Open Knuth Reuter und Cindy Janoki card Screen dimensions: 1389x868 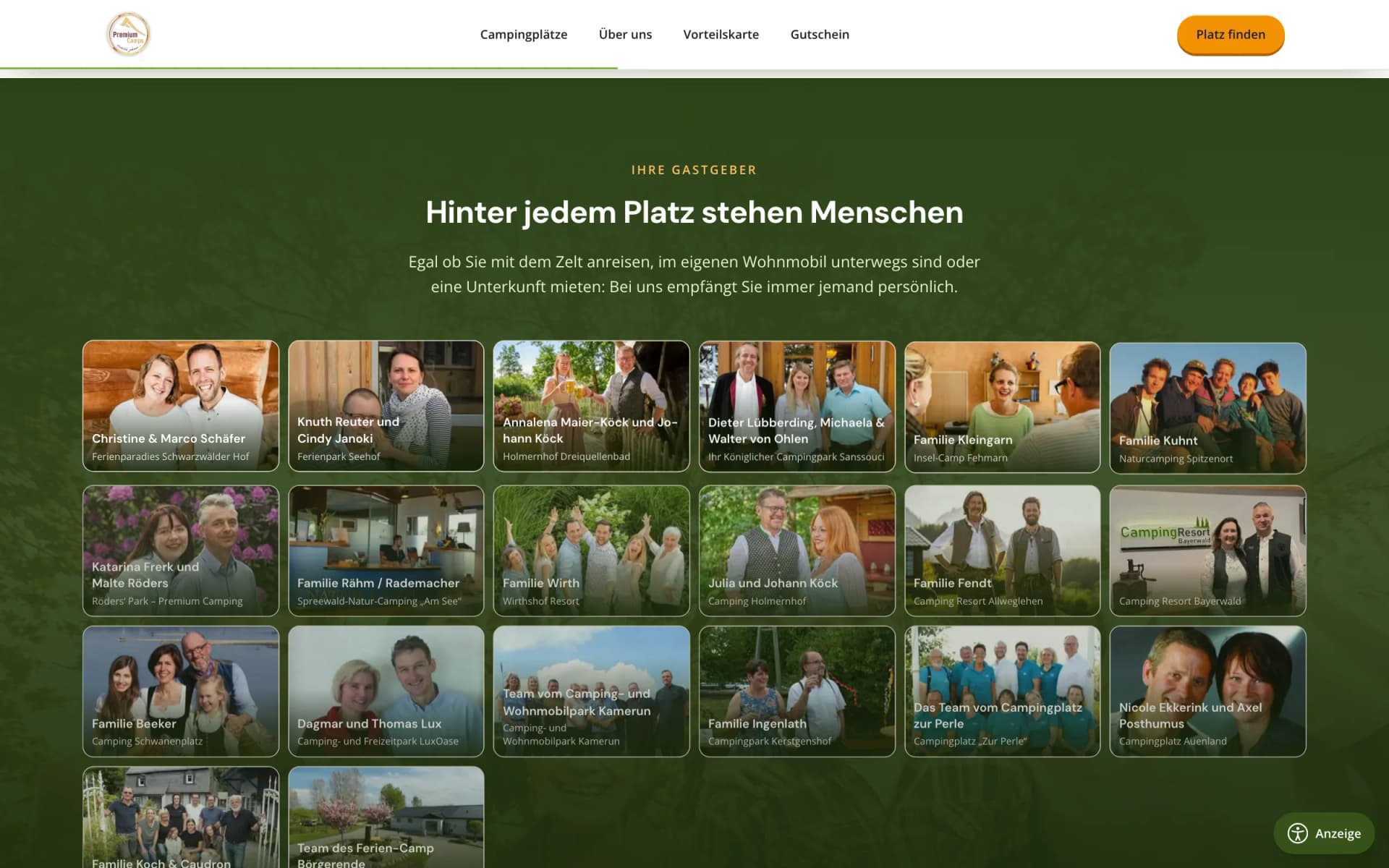386,406
